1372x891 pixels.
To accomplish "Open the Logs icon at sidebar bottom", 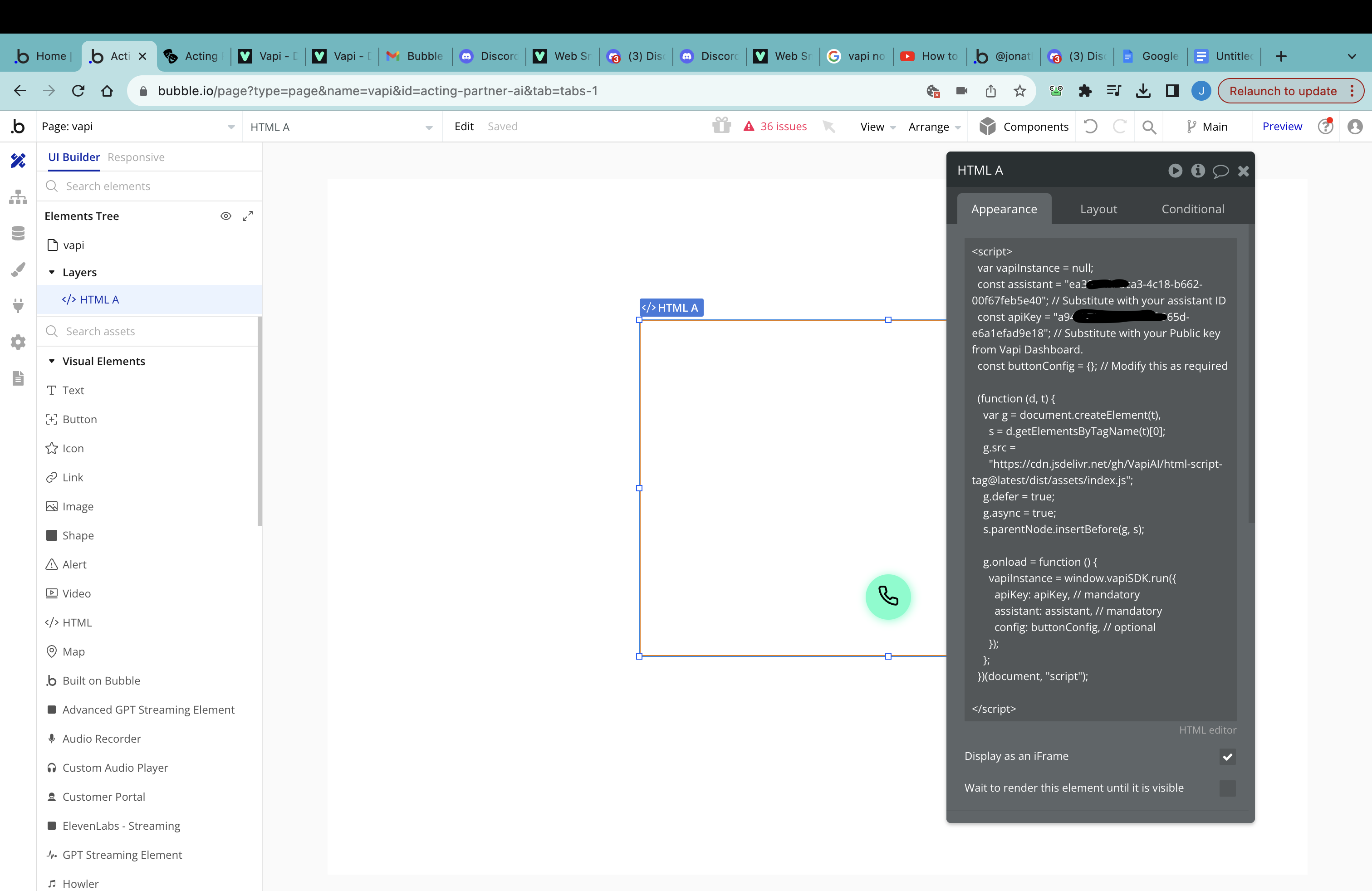I will [18, 378].
